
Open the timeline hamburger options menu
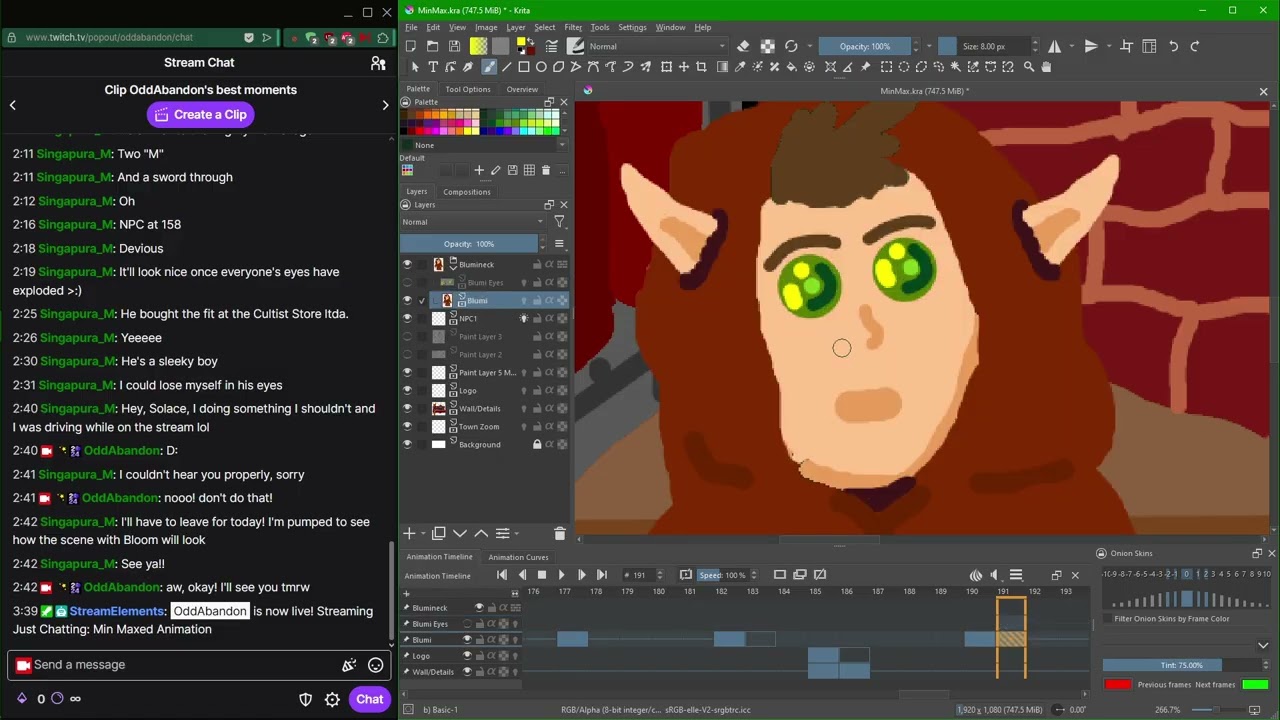tap(1016, 575)
